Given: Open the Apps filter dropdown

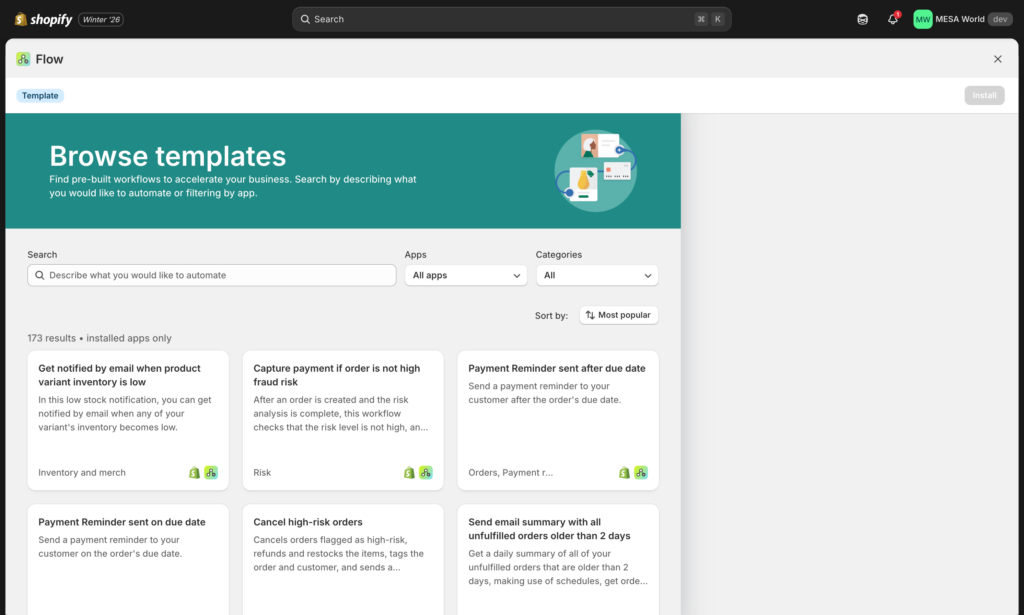Looking at the screenshot, I should coord(465,275).
